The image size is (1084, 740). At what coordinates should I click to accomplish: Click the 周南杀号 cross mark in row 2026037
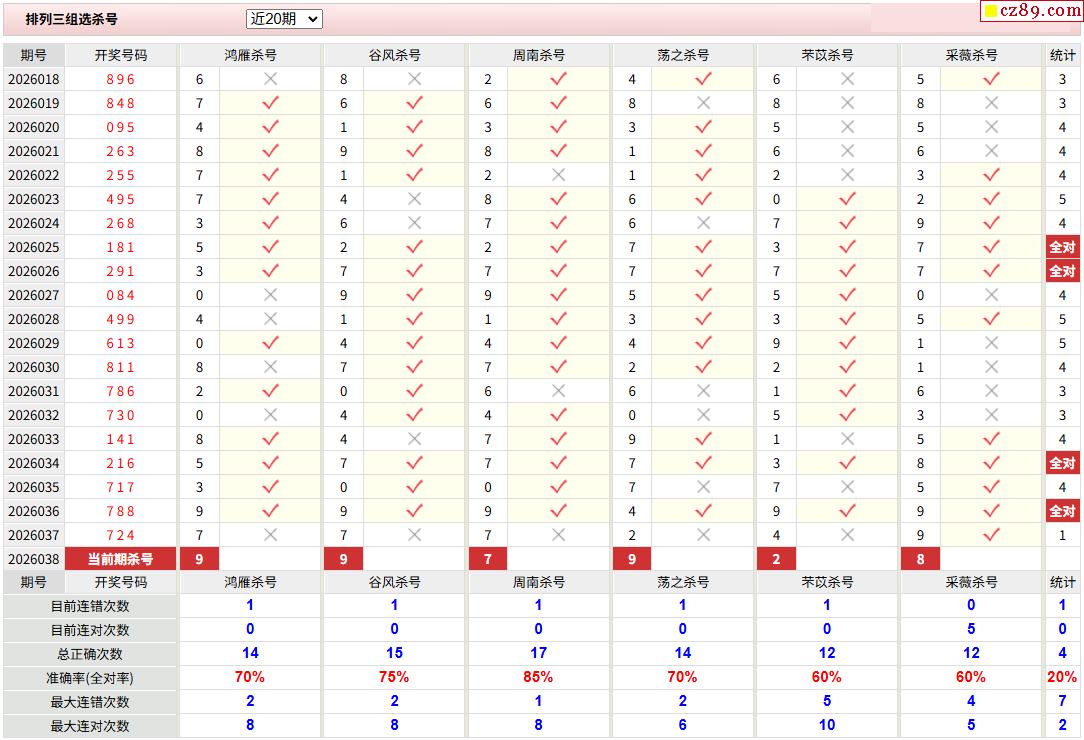click(x=558, y=535)
